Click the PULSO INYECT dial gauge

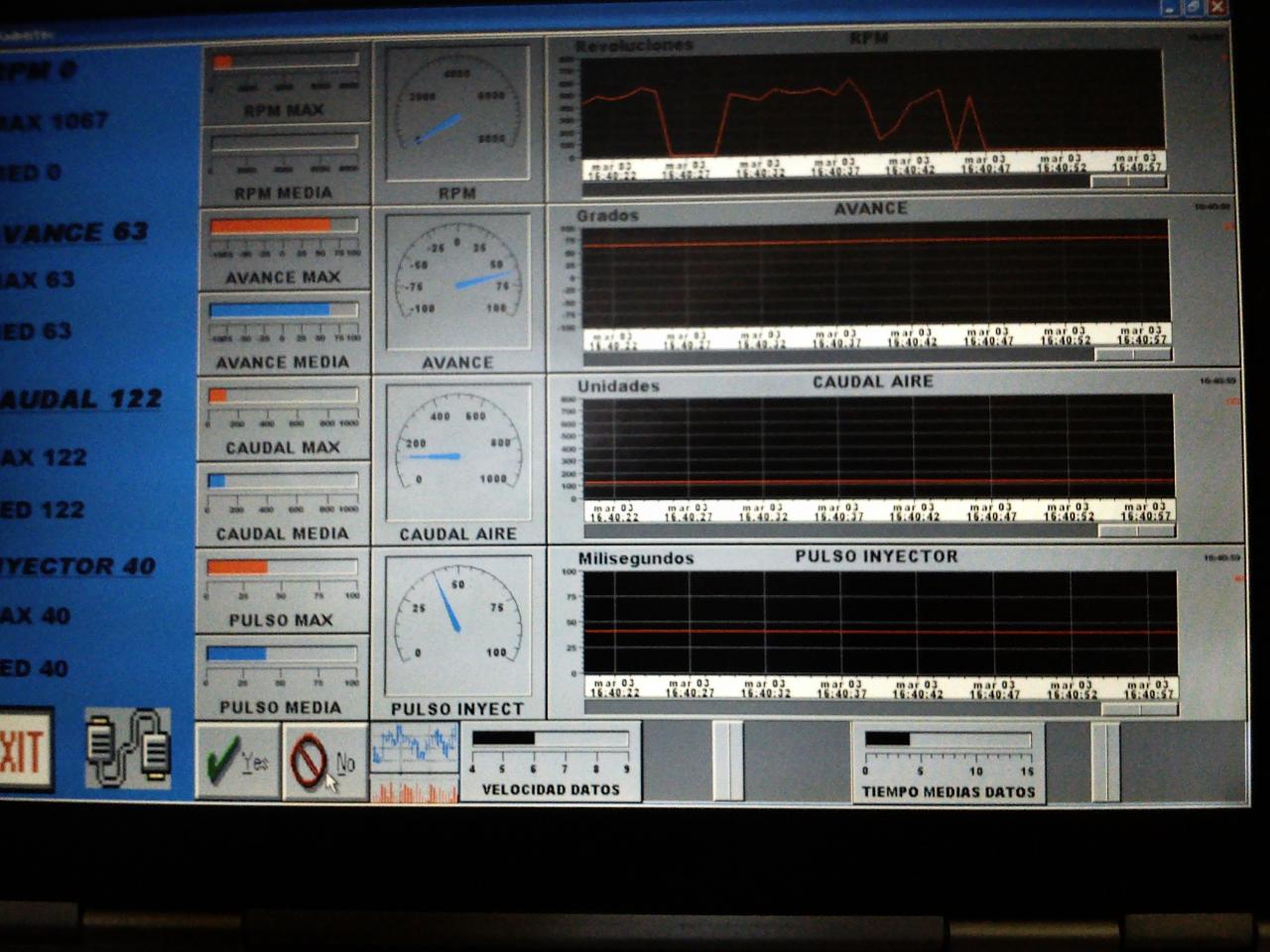[457, 625]
